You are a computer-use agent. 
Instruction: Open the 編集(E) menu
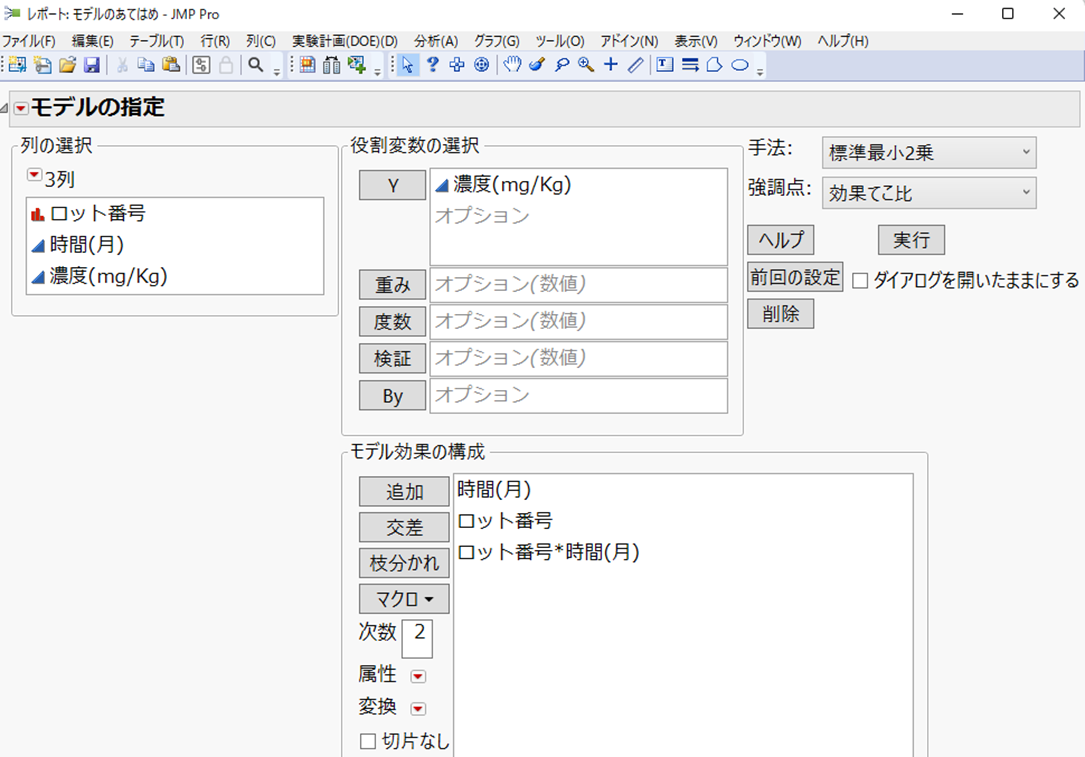click(x=92, y=41)
